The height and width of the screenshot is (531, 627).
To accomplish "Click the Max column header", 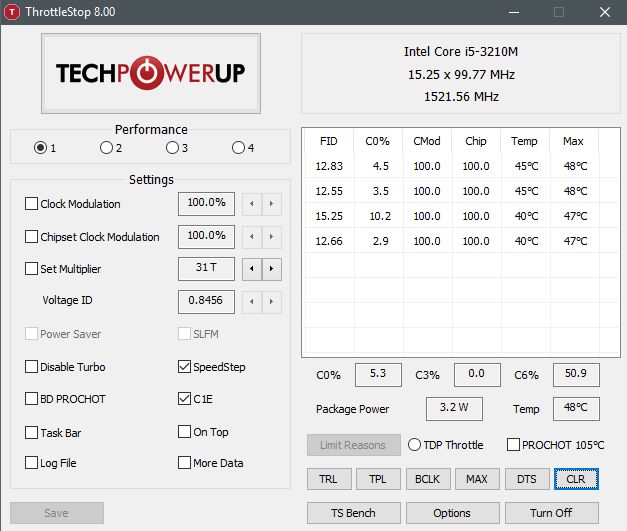I will [x=573, y=141].
